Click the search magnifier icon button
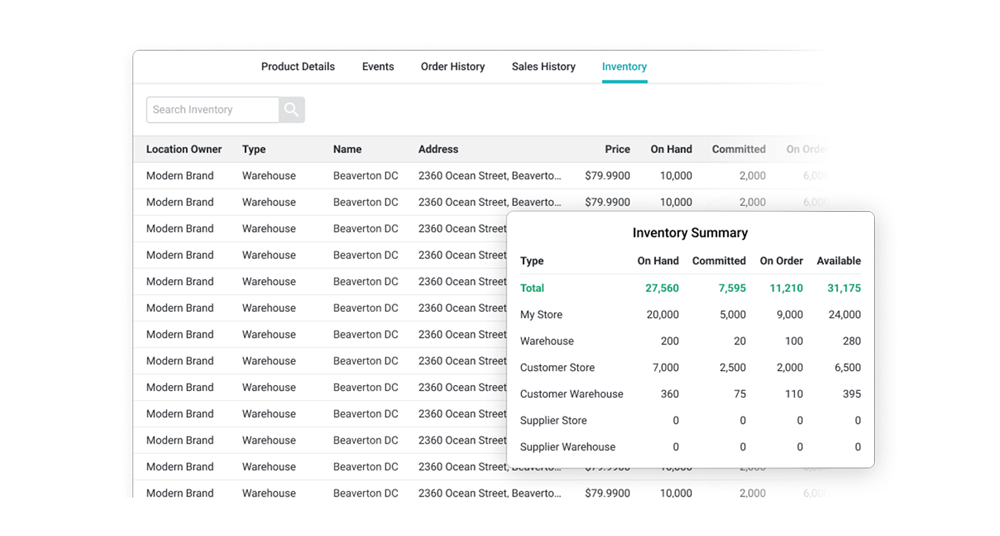Screen dimensions: 1000x536 tap(291, 110)
